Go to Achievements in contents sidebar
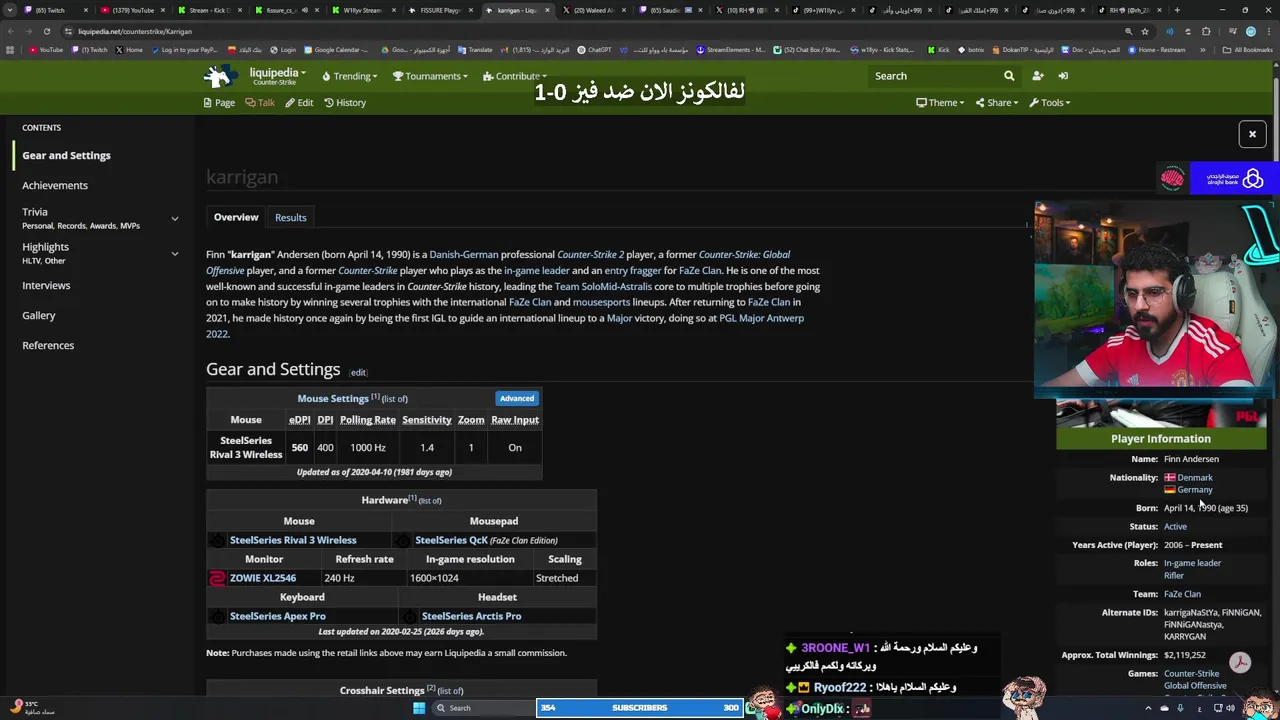The image size is (1280, 720). [55, 185]
